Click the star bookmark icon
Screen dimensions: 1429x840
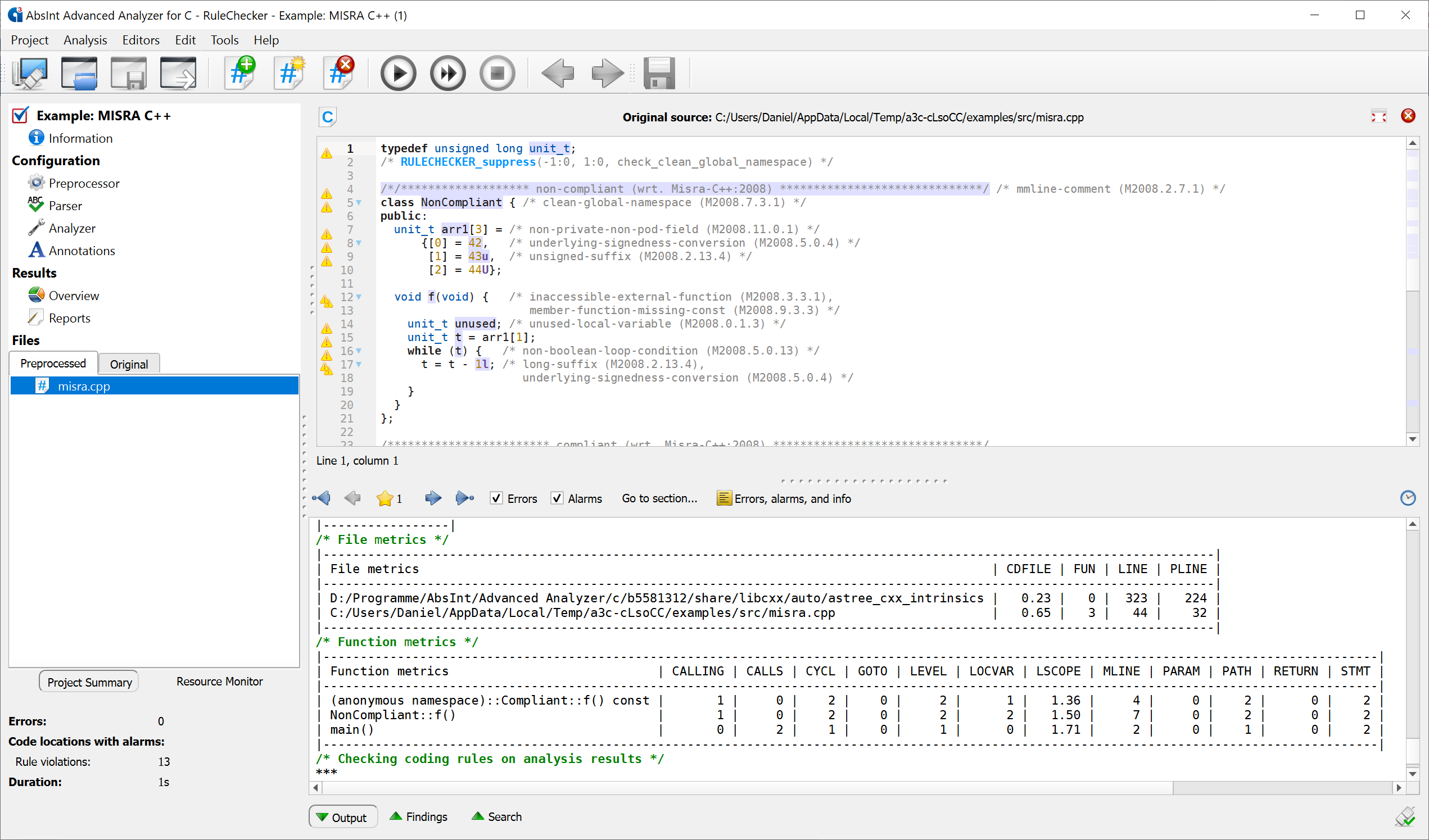coord(385,498)
